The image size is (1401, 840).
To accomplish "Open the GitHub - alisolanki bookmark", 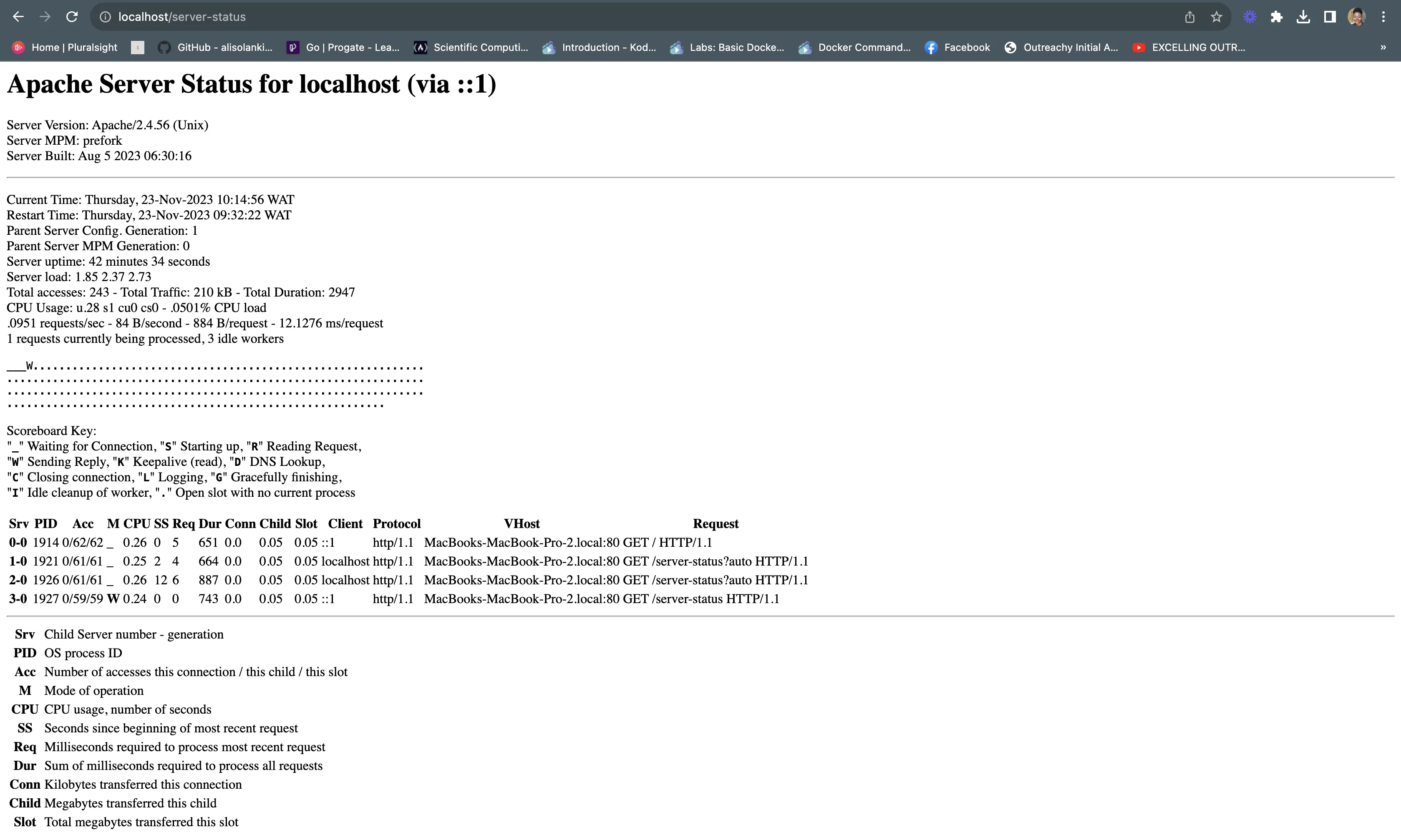I will [x=215, y=48].
